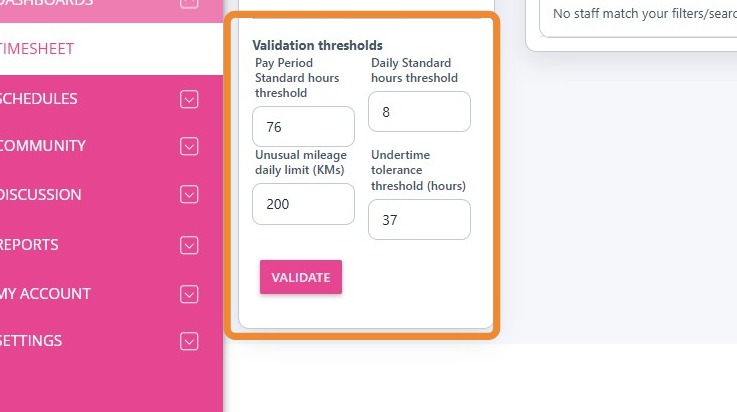Focus the Pay Period Standard hours field
737x412 pixels.
click(304, 127)
